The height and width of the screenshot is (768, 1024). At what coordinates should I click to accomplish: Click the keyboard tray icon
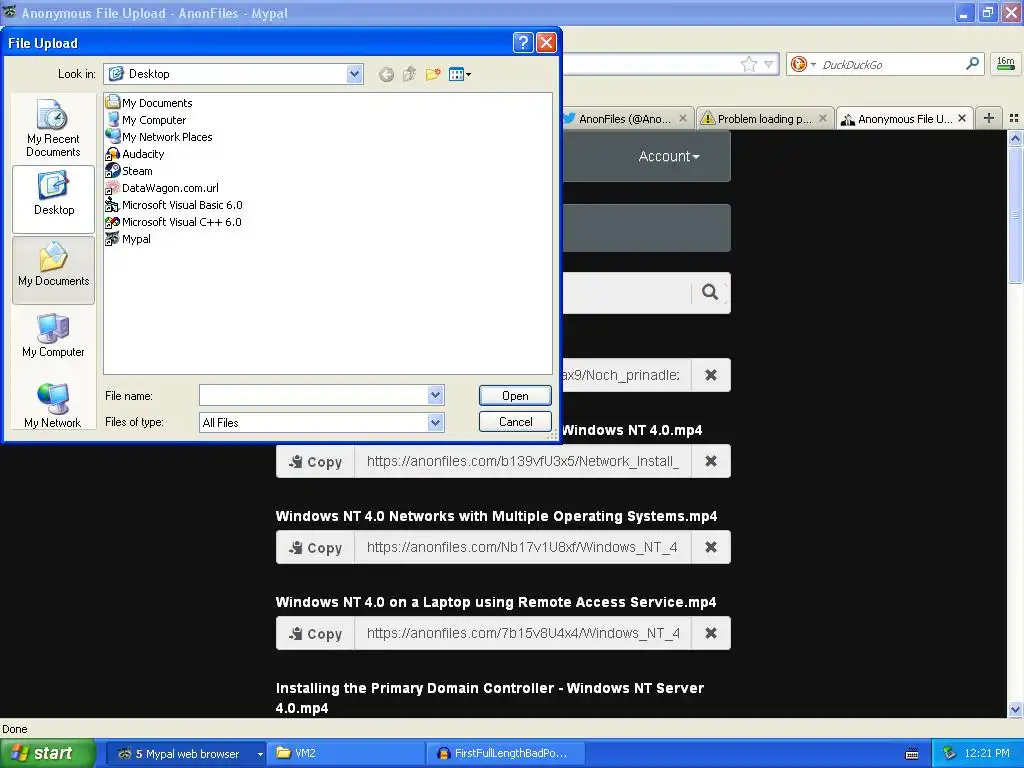[912, 754]
